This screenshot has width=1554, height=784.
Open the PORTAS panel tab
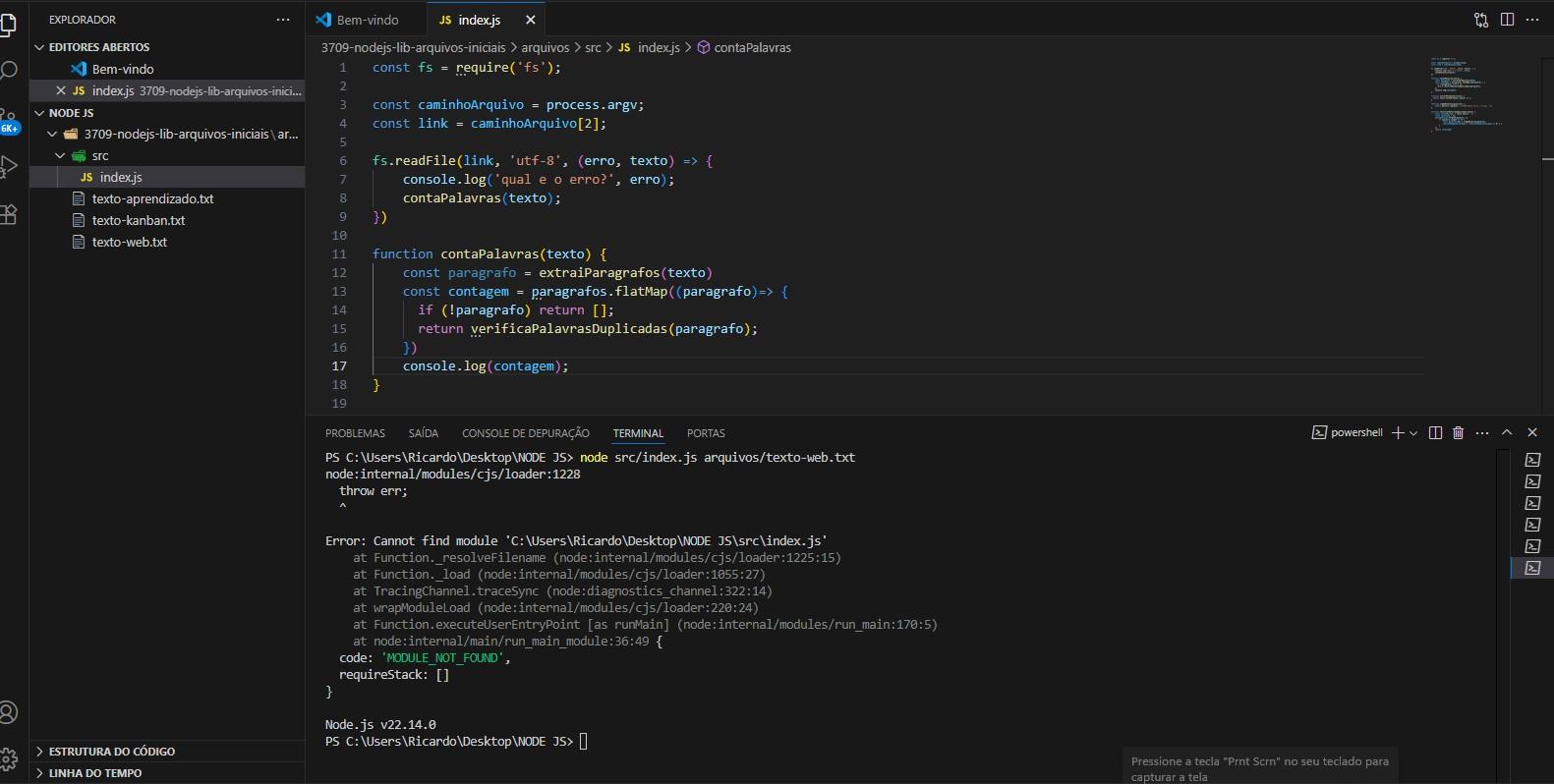coord(706,433)
